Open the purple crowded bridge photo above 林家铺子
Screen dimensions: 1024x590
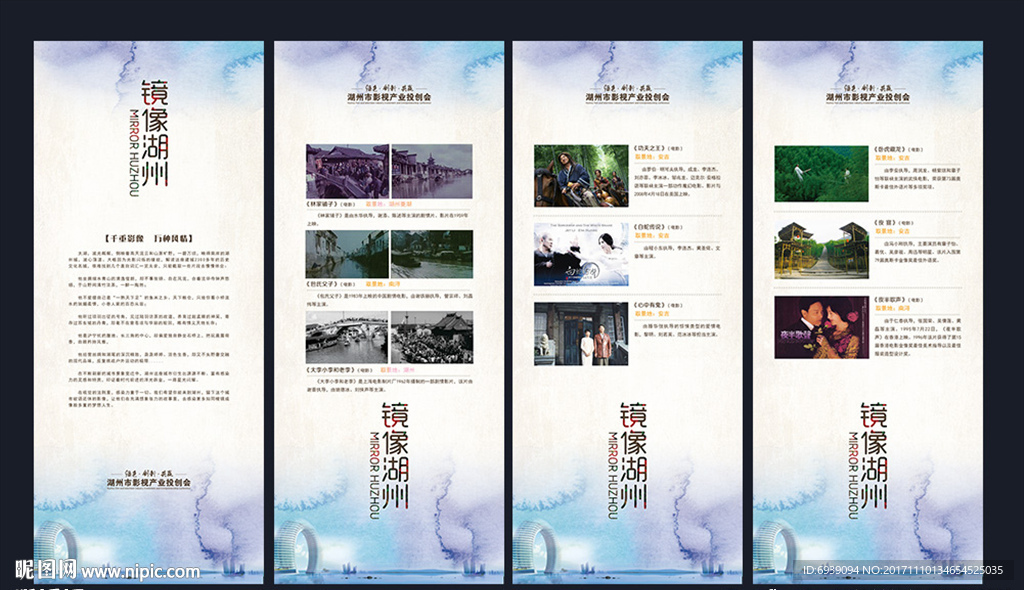347,171
